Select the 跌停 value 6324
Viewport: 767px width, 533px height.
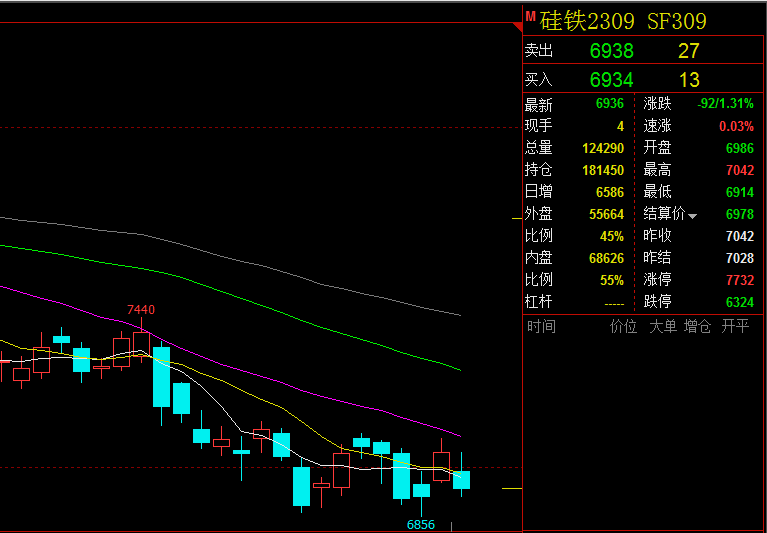pyautogui.click(x=740, y=302)
